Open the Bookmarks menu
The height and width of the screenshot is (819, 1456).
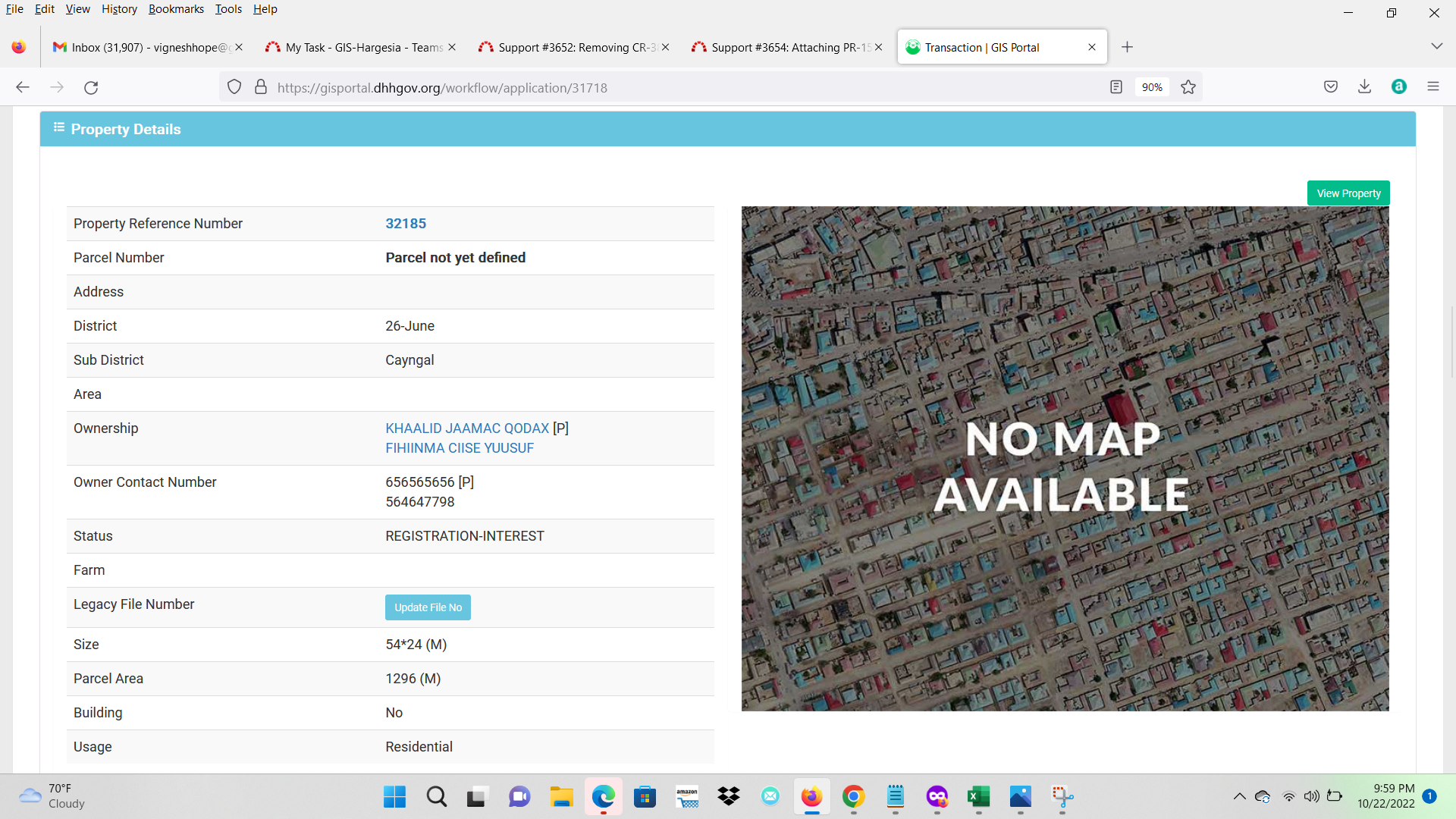point(176,9)
